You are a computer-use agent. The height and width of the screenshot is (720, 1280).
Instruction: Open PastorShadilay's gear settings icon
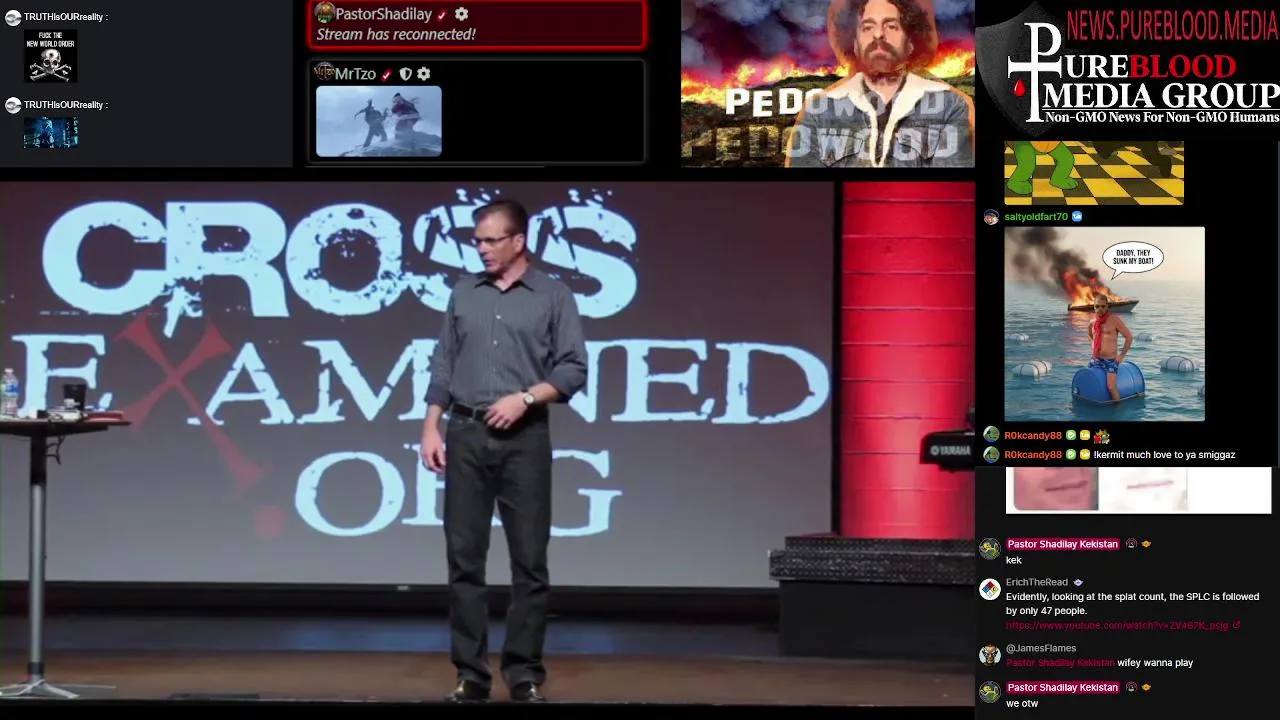(461, 14)
